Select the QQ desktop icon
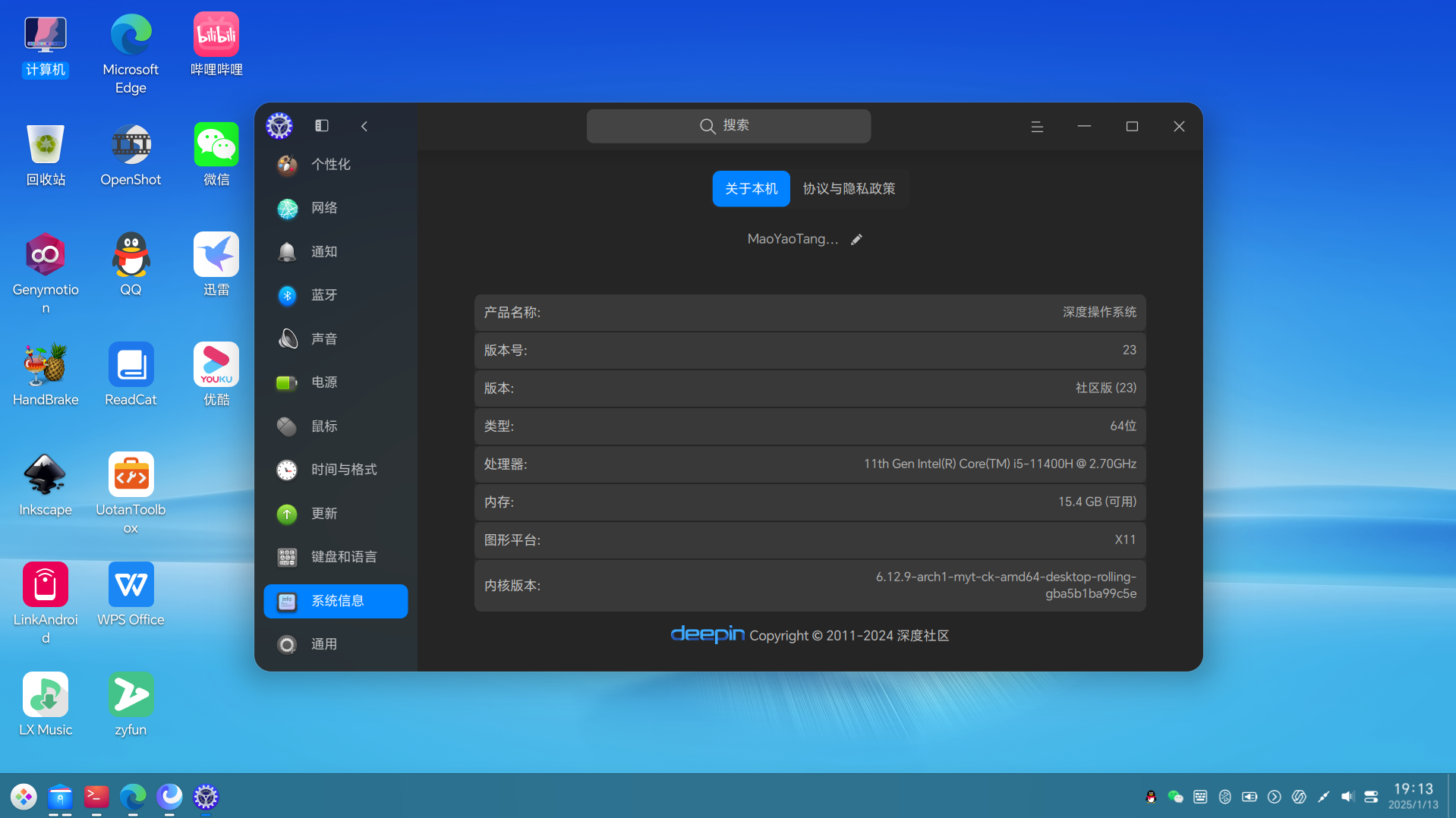The image size is (1456, 818). [x=131, y=265]
